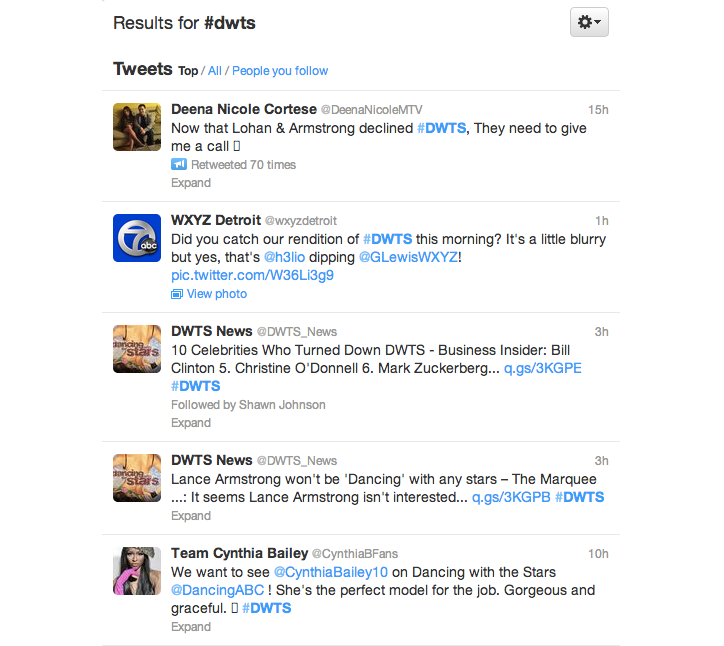This screenshot has width=724, height=646.
Task: Click the Deena Nicole Cortese name
Action: point(244,109)
